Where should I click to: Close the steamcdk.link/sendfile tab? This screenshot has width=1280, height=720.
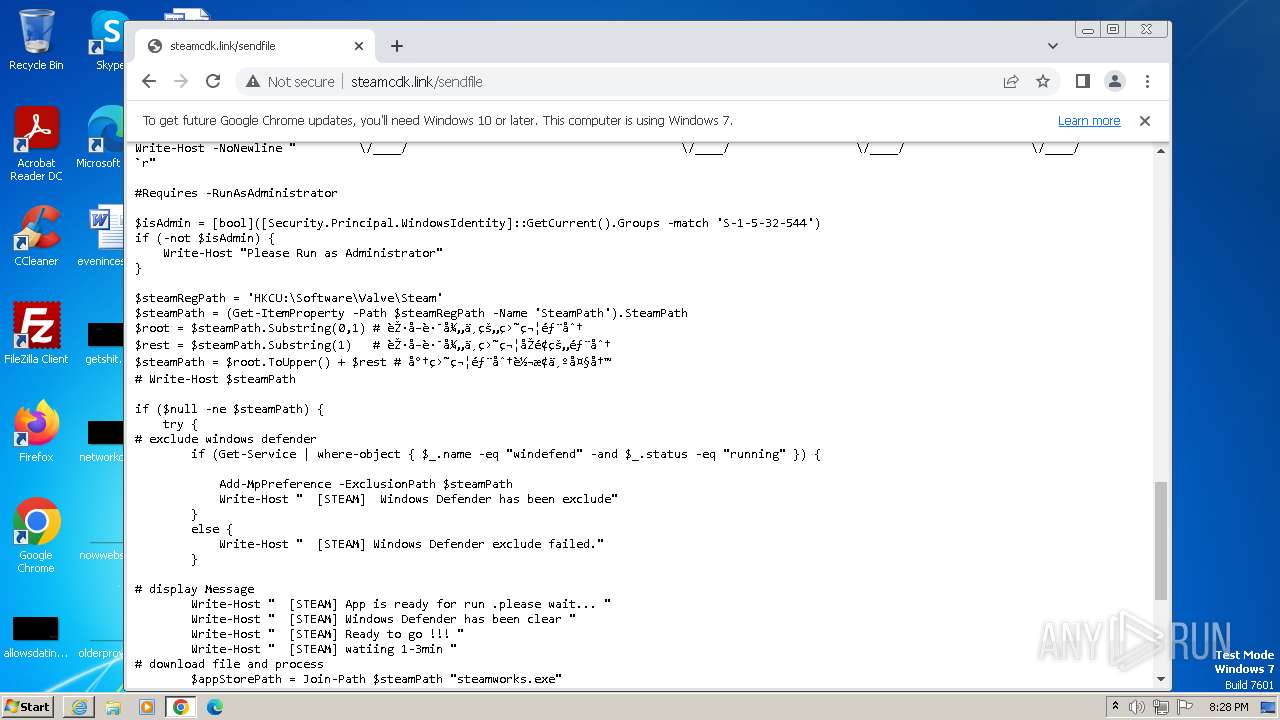[x=359, y=46]
